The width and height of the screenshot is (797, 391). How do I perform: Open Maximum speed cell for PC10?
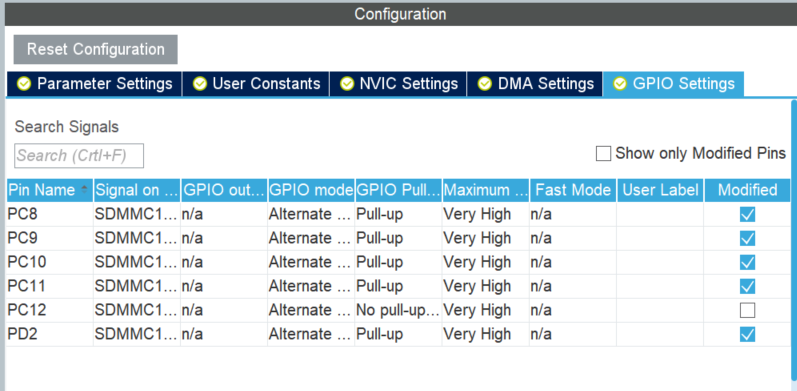(x=485, y=262)
